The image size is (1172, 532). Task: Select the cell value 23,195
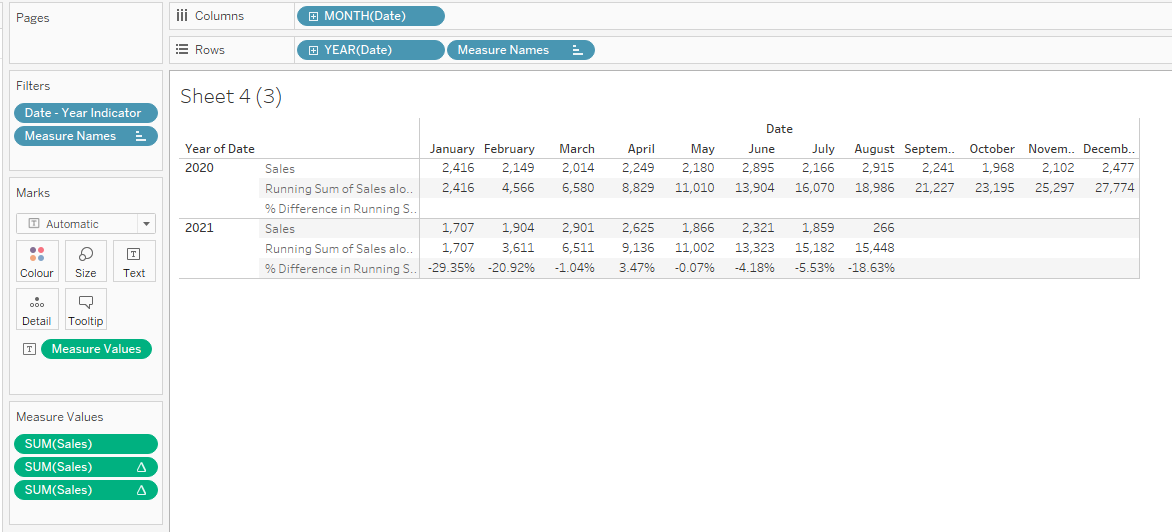pyautogui.click(x=994, y=188)
